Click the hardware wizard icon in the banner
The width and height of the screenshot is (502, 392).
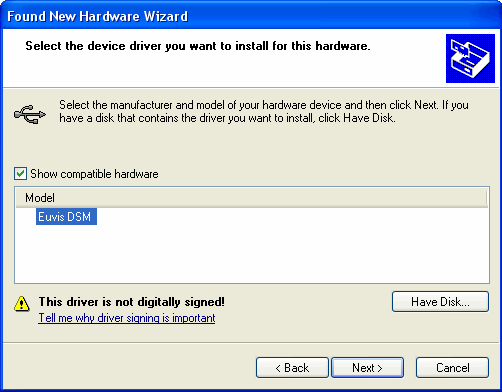point(470,58)
